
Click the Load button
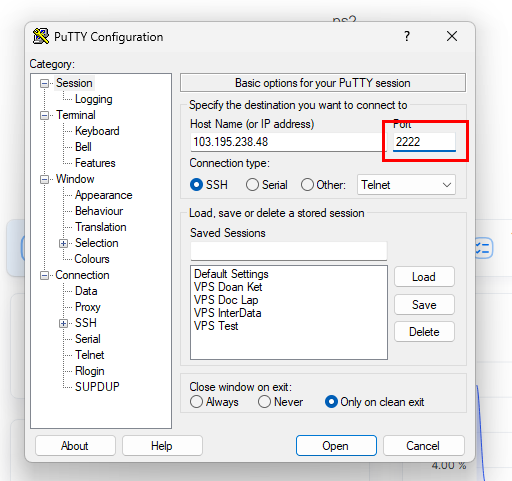click(x=424, y=277)
